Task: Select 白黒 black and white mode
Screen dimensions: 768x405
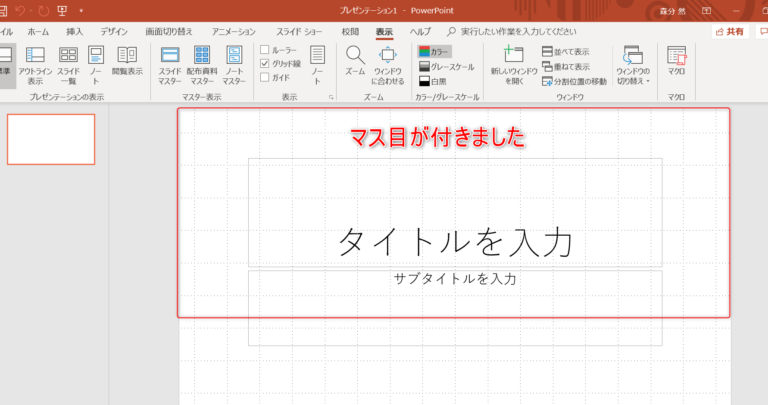Action: coord(433,81)
